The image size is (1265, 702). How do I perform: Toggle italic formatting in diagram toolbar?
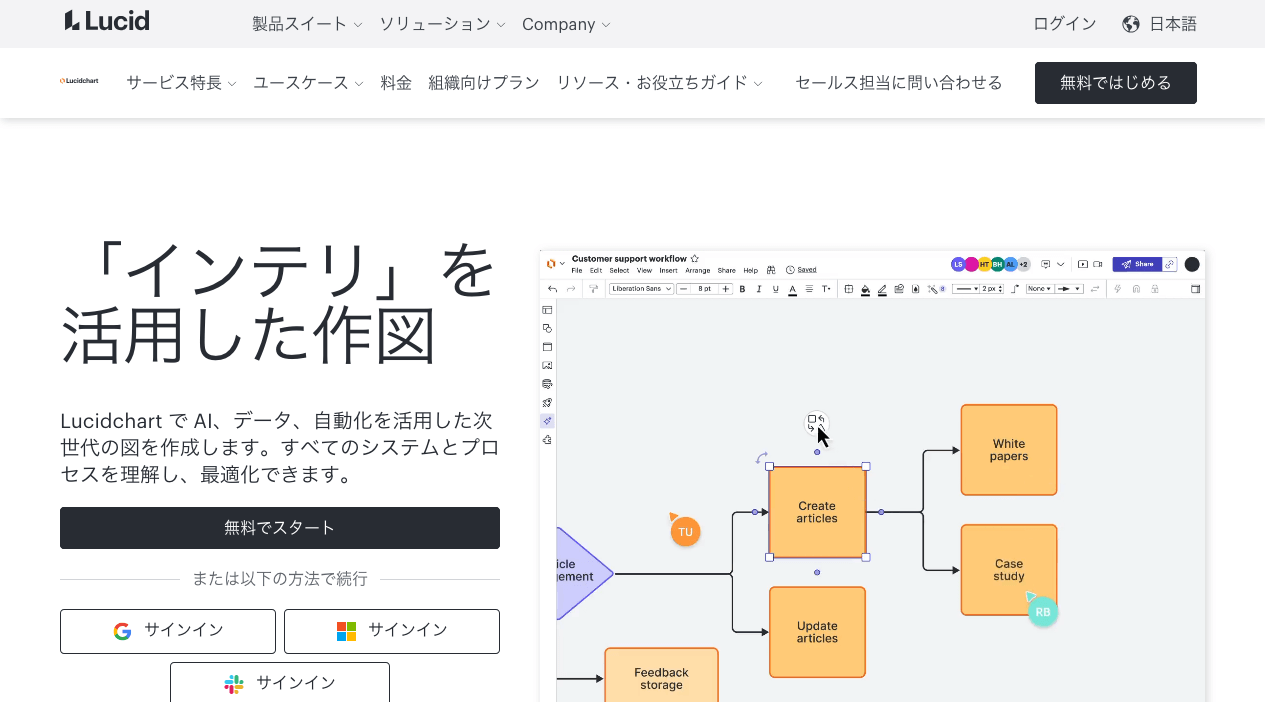click(759, 289)
